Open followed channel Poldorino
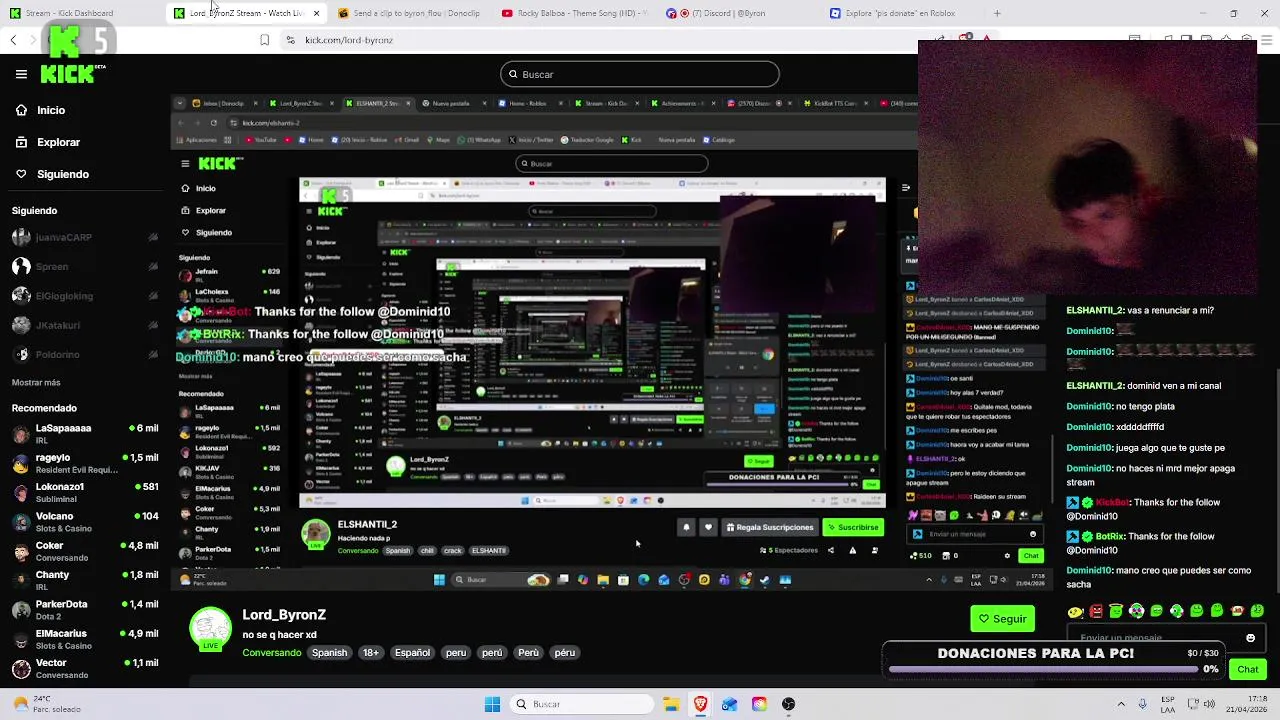Image resolution: width=1280 pixels, height=720 pixels. 85,354
